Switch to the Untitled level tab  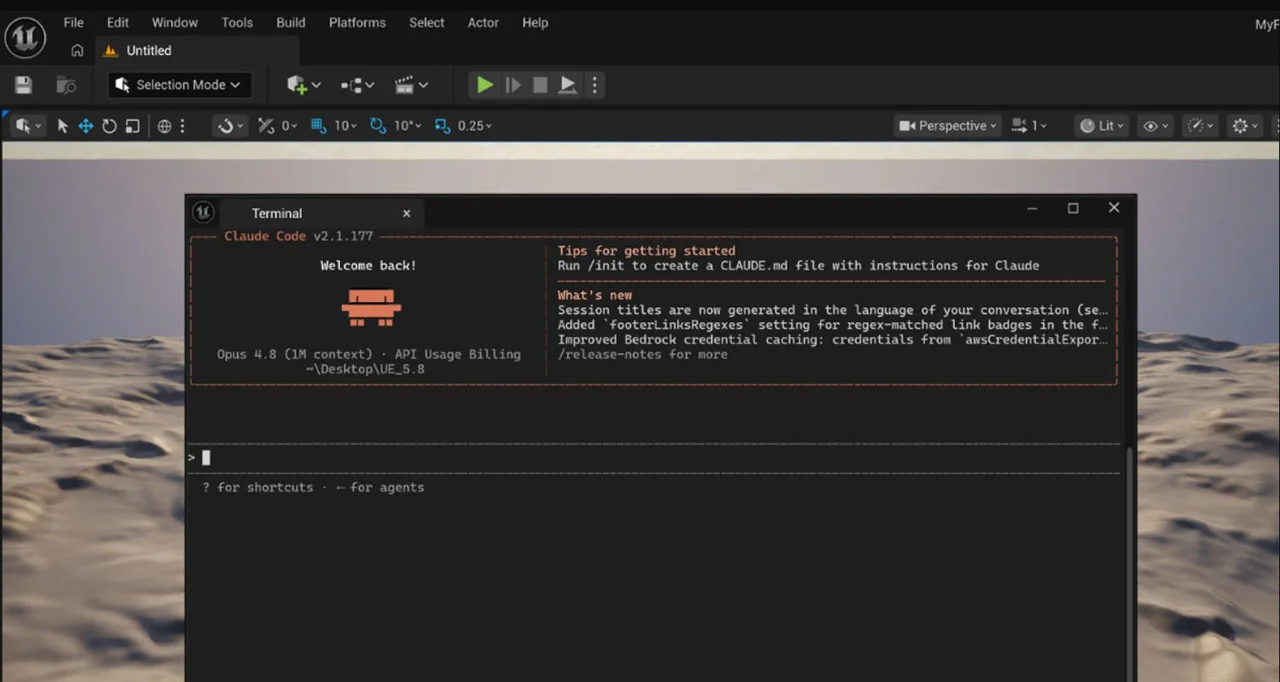(197, 51)
